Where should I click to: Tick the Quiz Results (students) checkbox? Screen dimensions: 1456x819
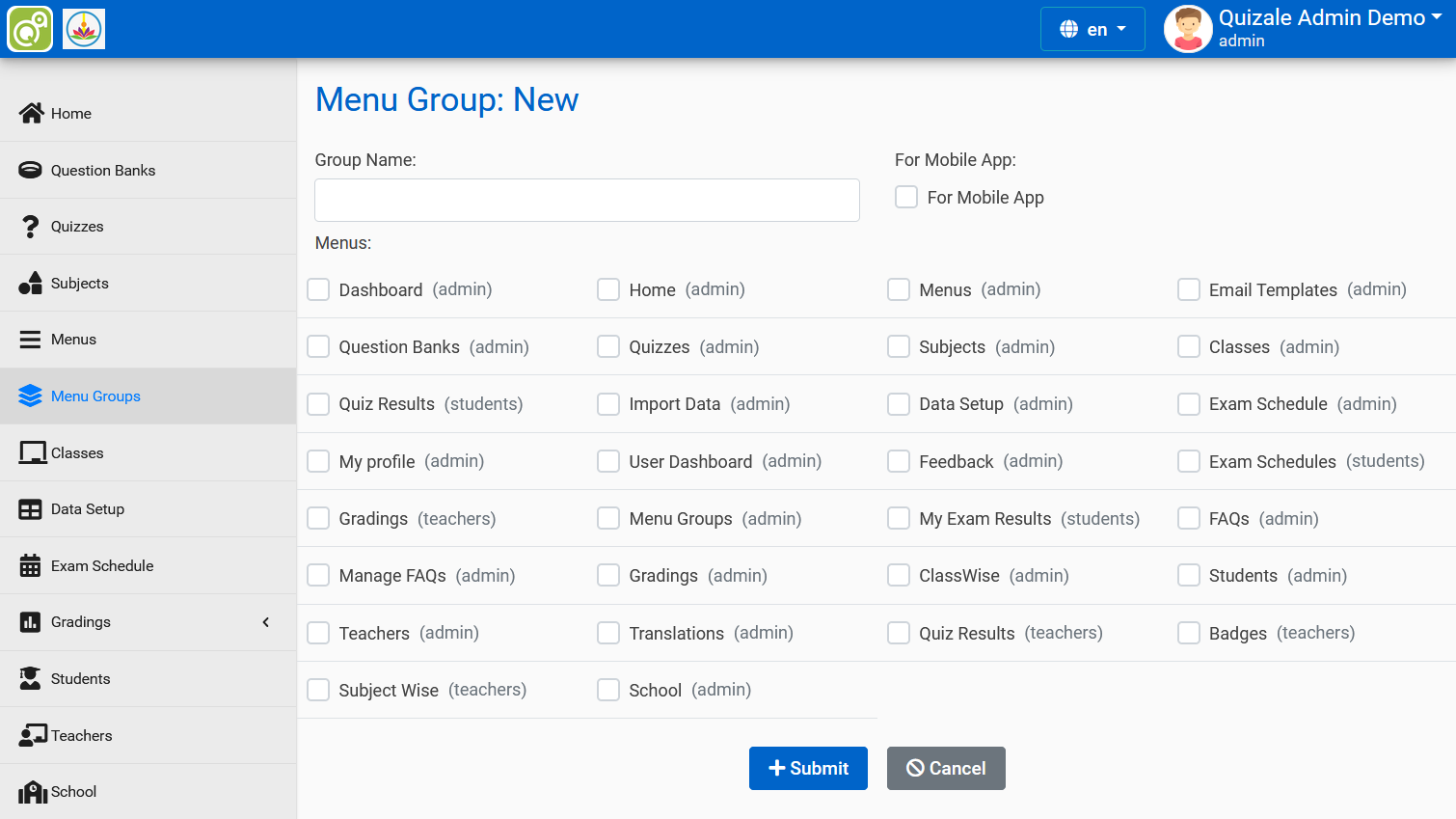[318, 404]
